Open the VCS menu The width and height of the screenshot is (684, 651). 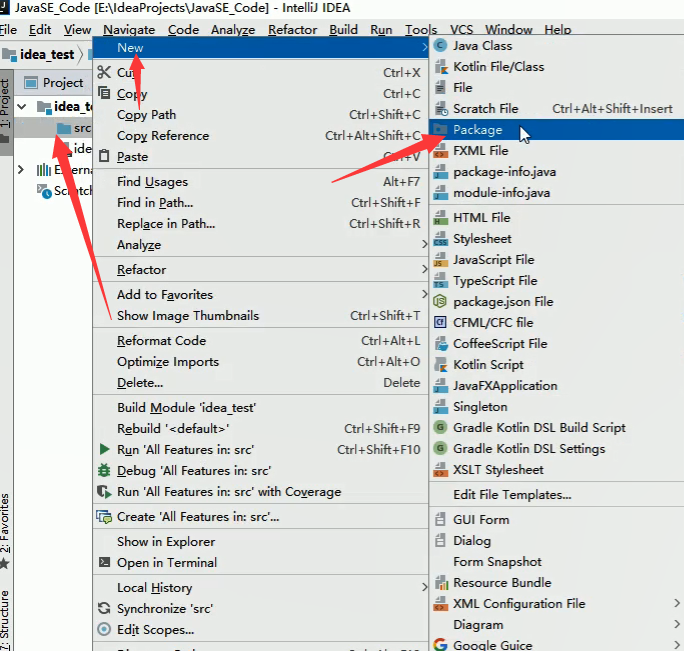(461, 30)
